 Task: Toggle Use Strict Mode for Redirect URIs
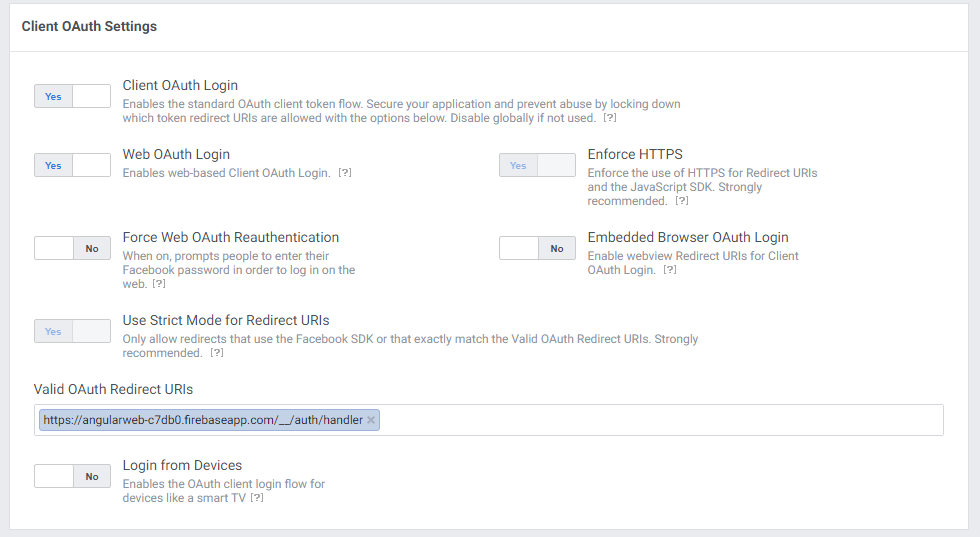point(72,331)
